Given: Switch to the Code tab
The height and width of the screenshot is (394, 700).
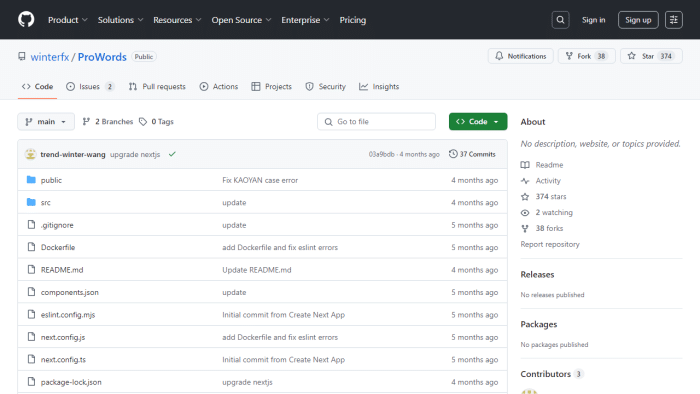Looking at the screenshot, I should point(38,87).
